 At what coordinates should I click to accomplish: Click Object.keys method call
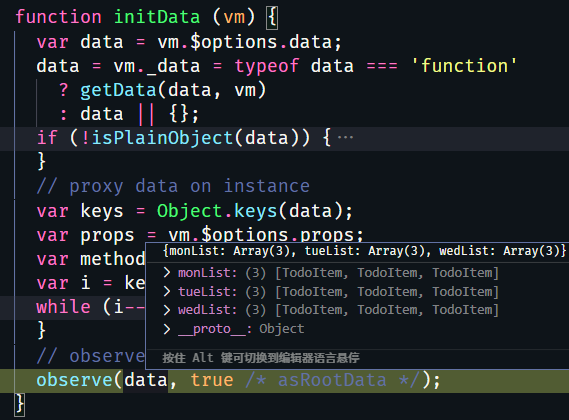(x=217, y=211)
